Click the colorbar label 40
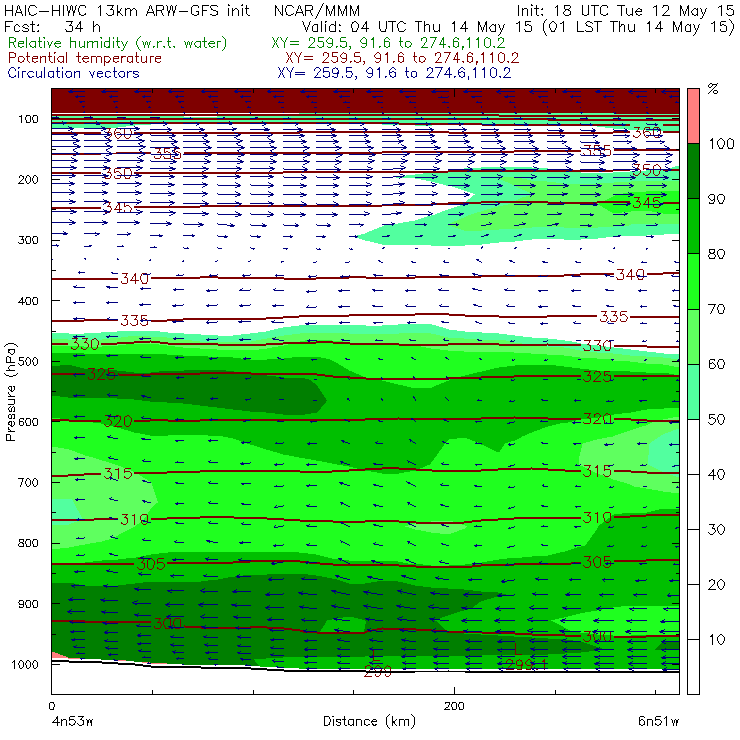 (x=716, y=474)
